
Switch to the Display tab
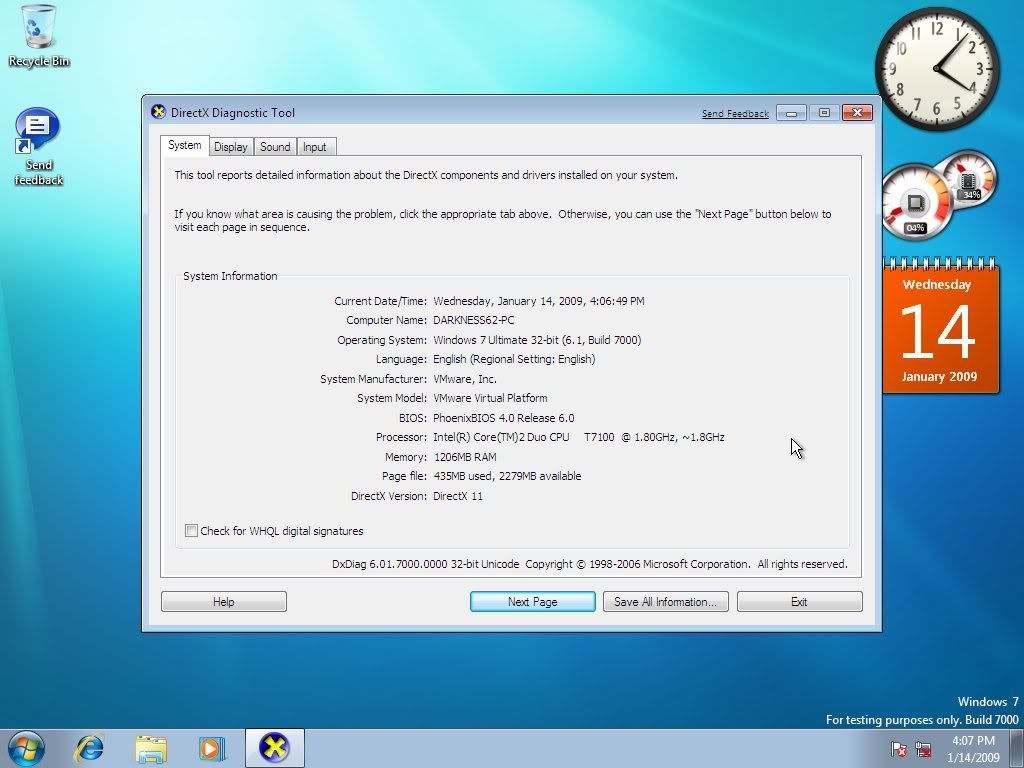[231, 147]
